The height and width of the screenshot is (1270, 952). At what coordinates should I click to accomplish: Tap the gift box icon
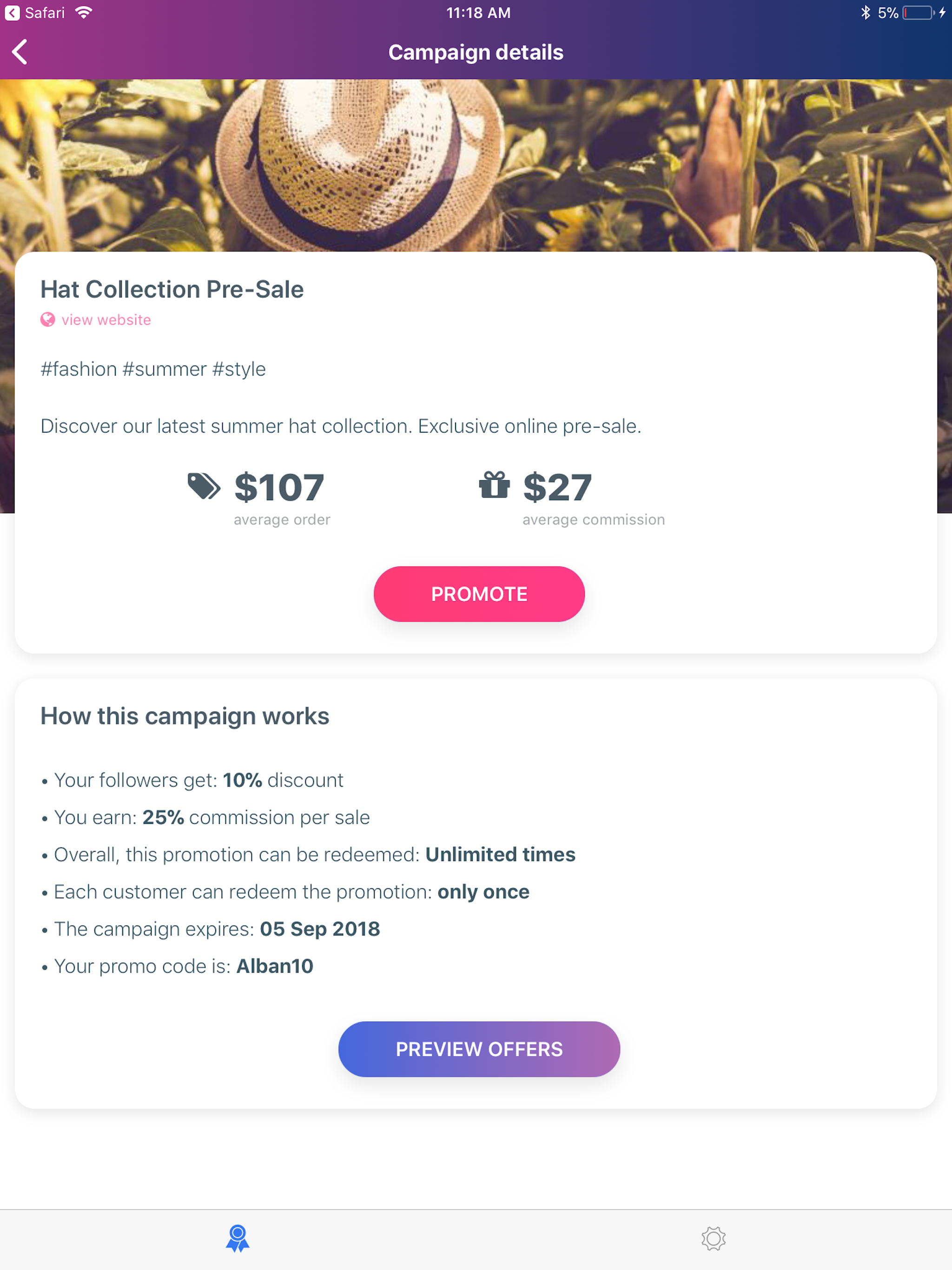(495, 485)
